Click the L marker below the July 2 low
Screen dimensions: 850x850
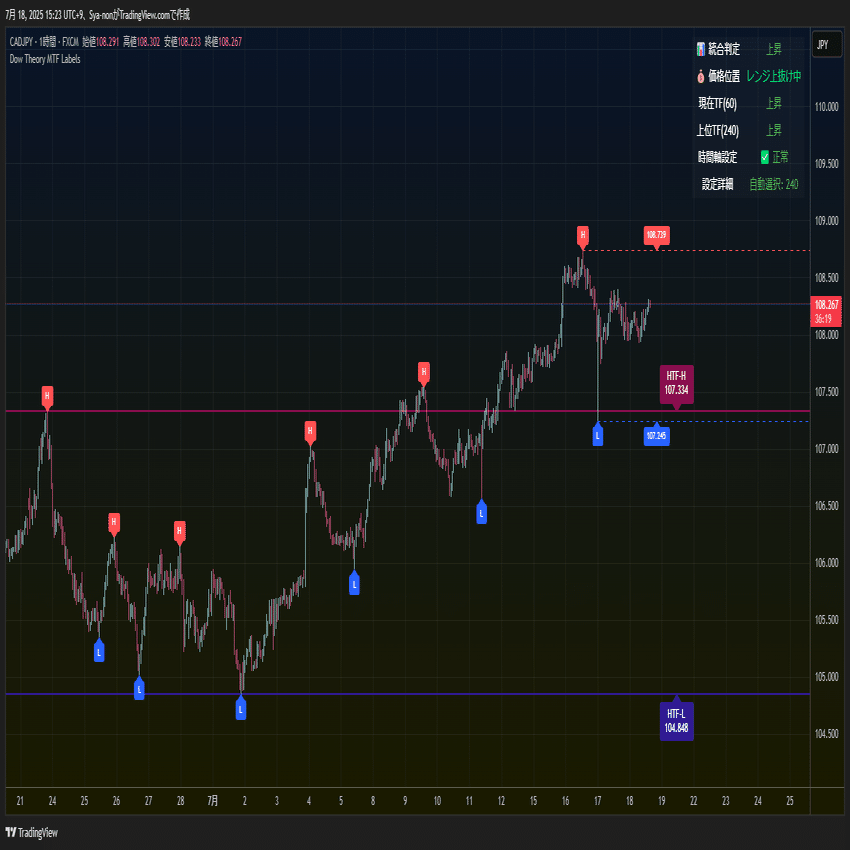click(x=241, y=709)
